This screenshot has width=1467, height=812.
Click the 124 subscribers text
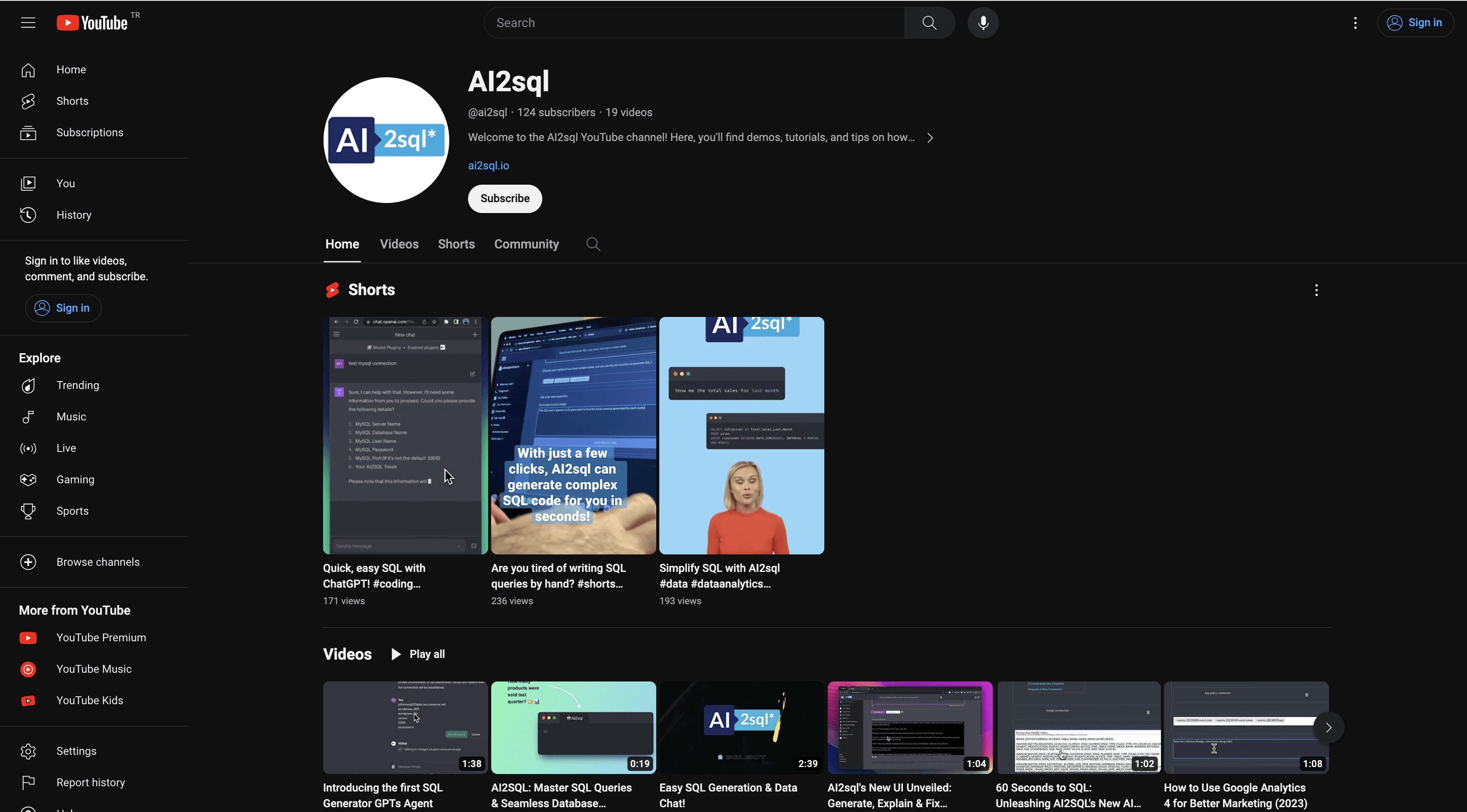556,112
